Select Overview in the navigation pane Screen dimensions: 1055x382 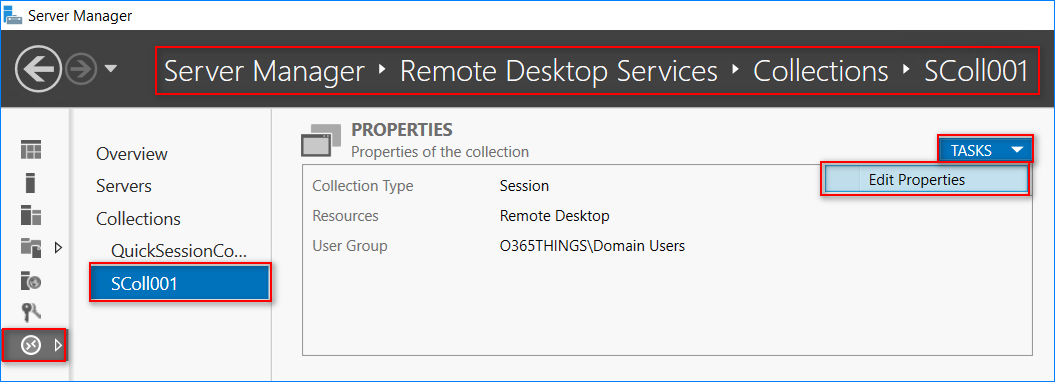click(x=132, y=154)
